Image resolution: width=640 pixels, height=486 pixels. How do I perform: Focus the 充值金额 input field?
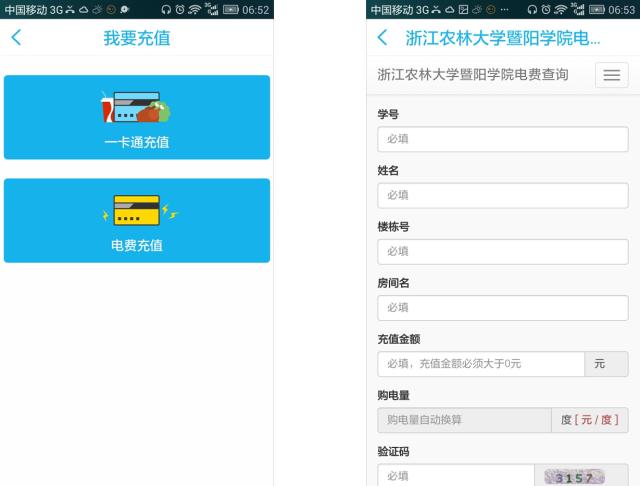click(481, 364)
